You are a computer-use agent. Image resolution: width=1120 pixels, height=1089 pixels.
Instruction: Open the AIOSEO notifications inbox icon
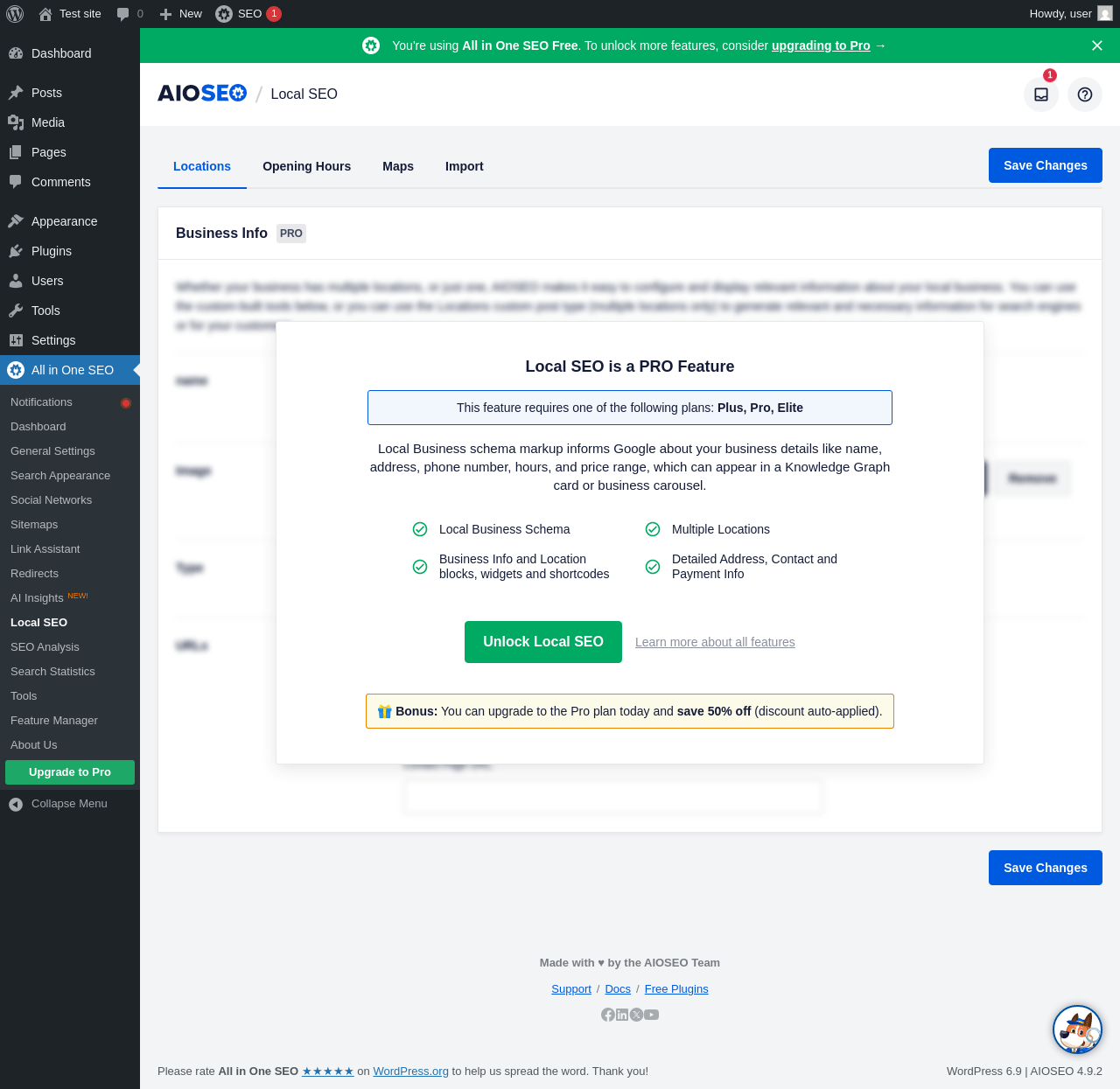tap(1041, 94)
